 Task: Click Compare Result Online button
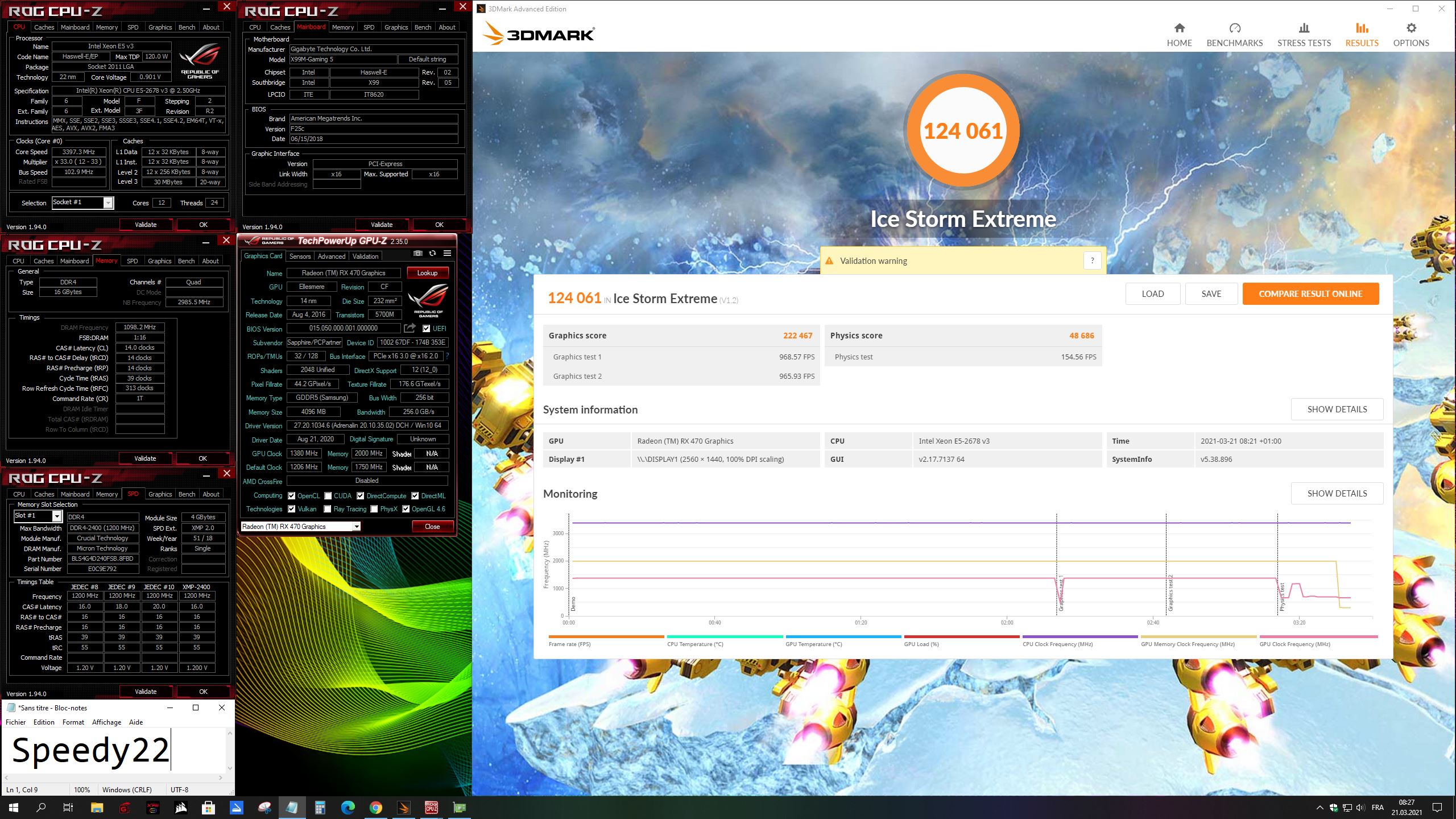tap(1310, 293)
